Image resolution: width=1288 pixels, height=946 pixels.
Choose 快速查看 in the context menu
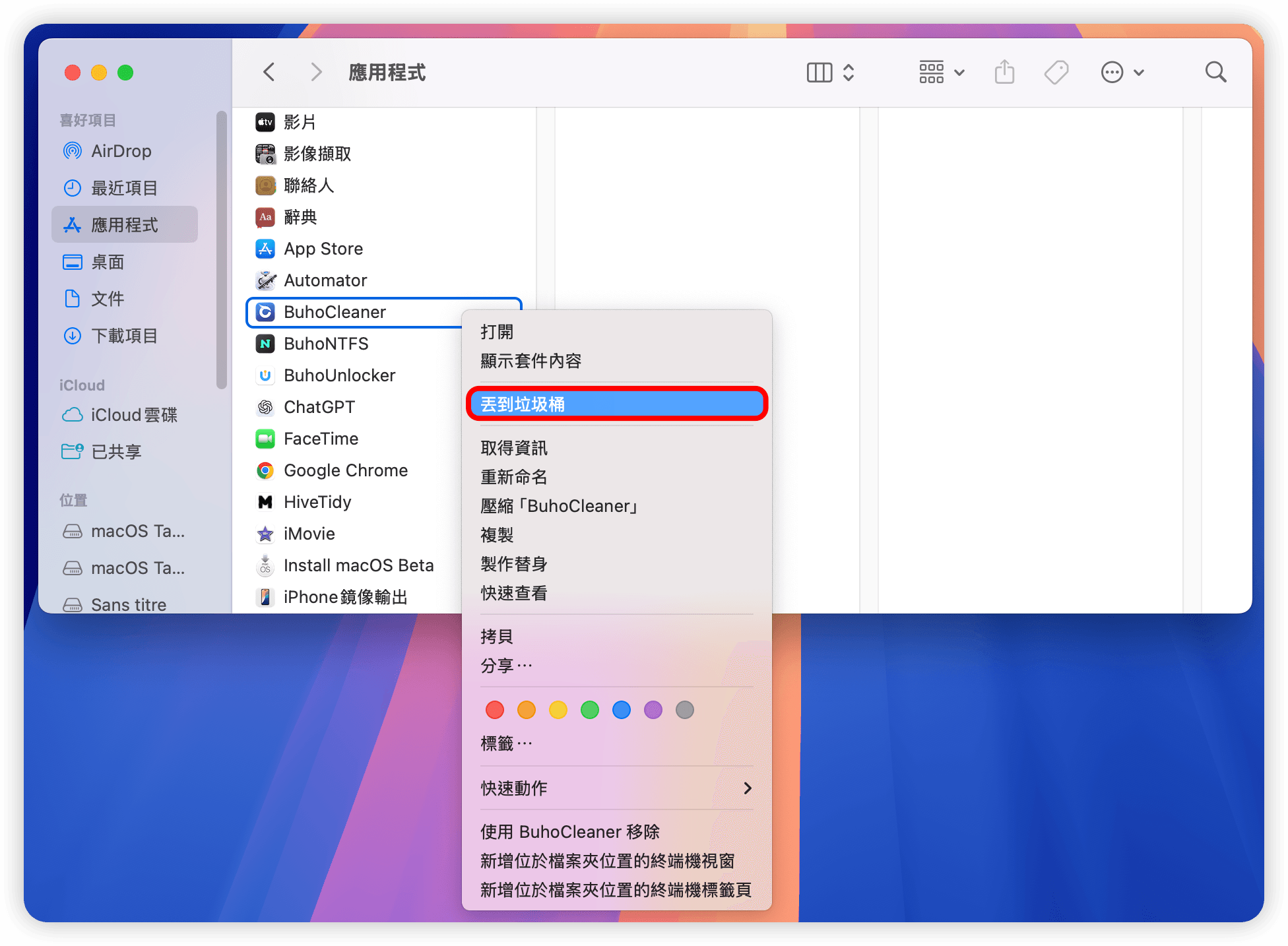point(617,593)
